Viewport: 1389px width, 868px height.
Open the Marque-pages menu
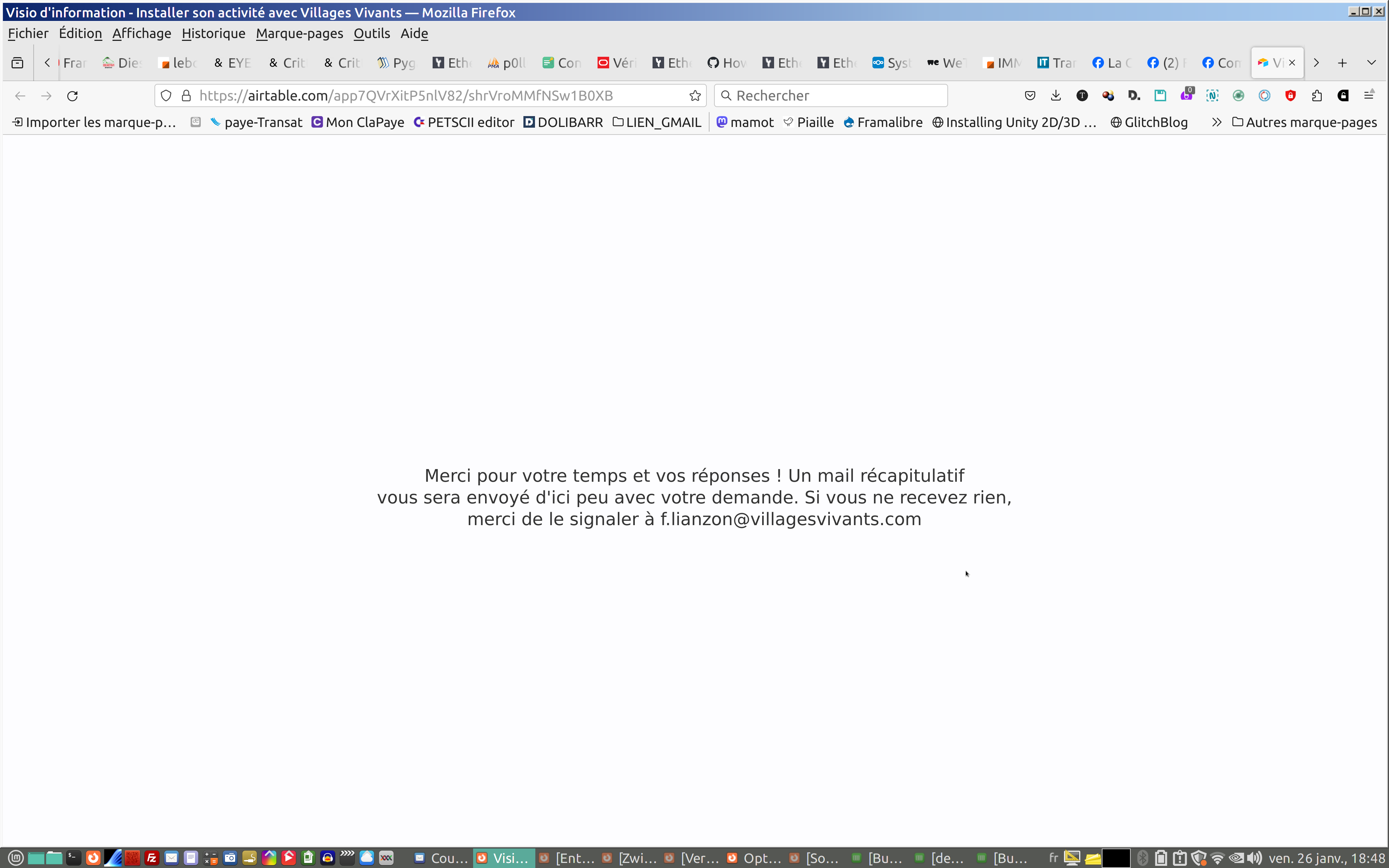pyautogui.click(x=299, y=33)
